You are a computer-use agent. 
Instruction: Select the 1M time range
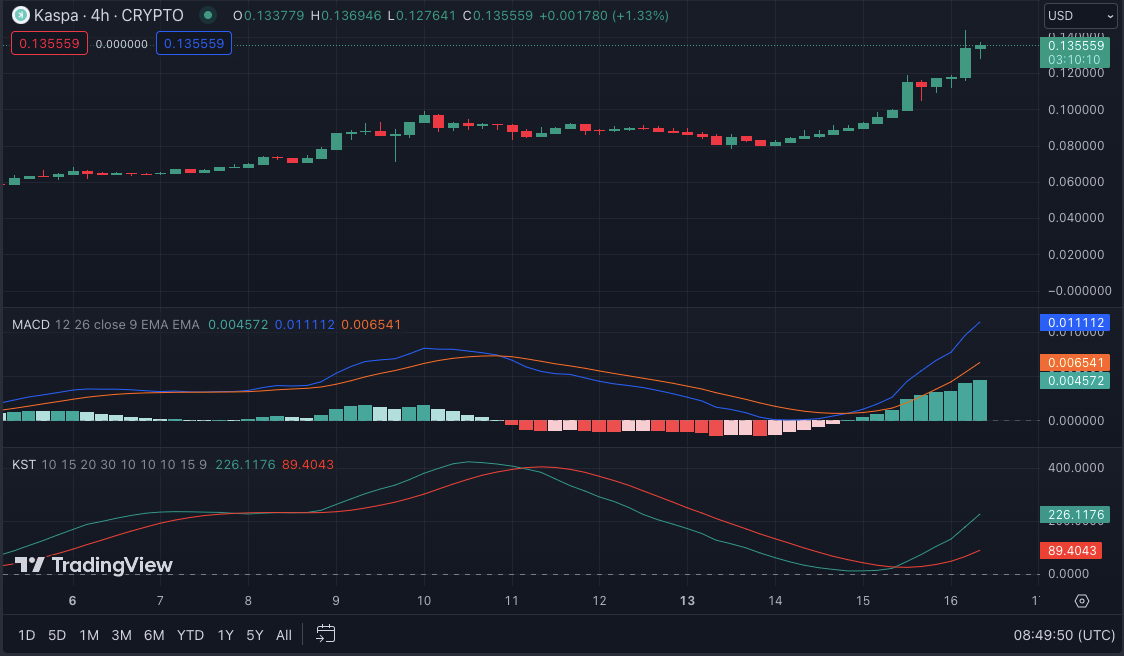(x=89, y=635)
